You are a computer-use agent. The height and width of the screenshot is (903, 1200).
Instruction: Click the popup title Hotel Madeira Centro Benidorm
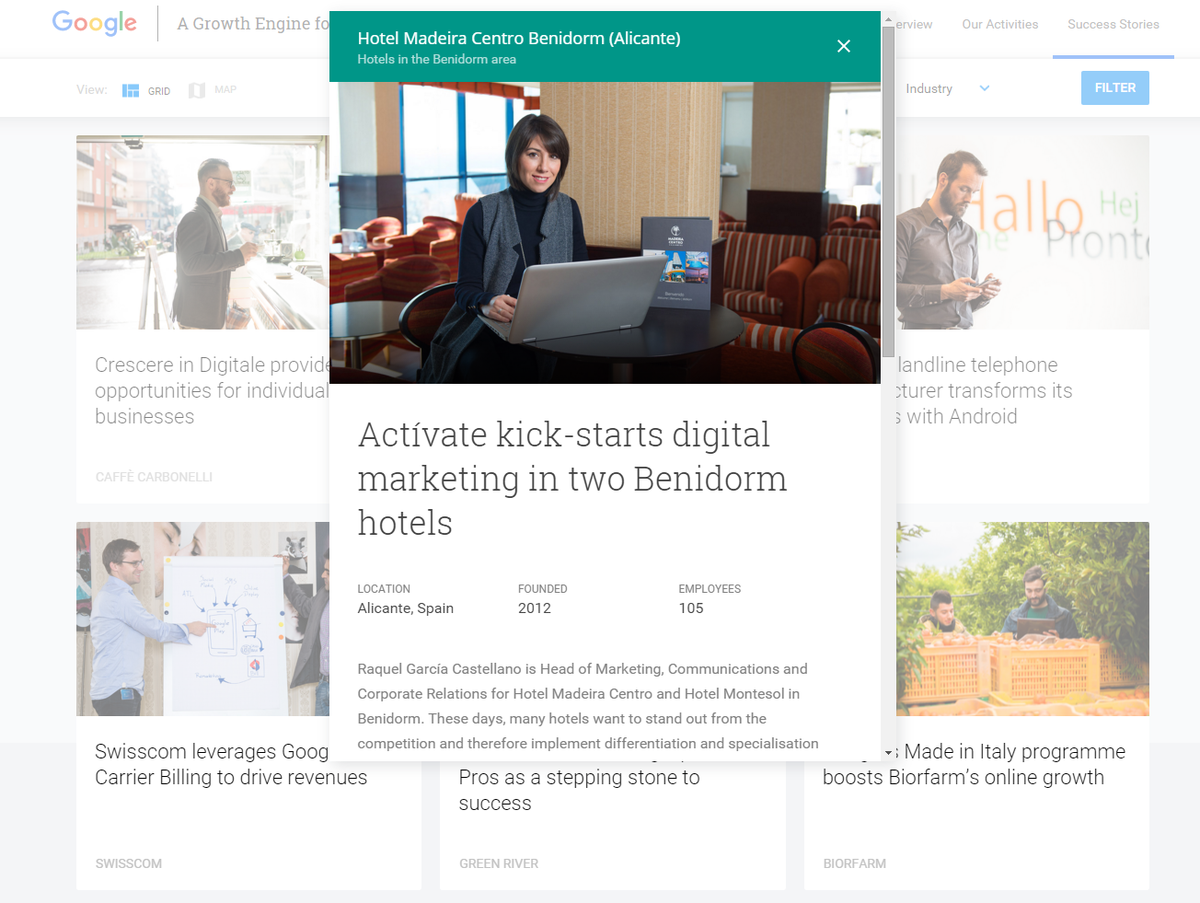point(519,38)
